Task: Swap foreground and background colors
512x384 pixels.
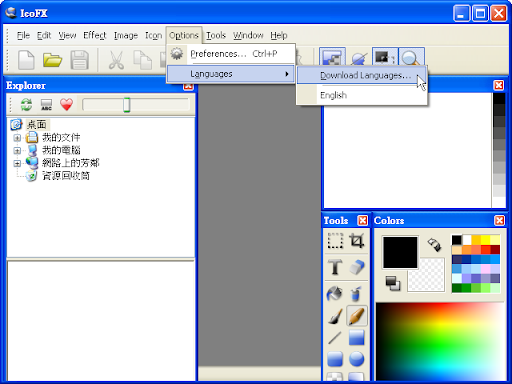Action: pyautogui.click(x=434, y=244)
